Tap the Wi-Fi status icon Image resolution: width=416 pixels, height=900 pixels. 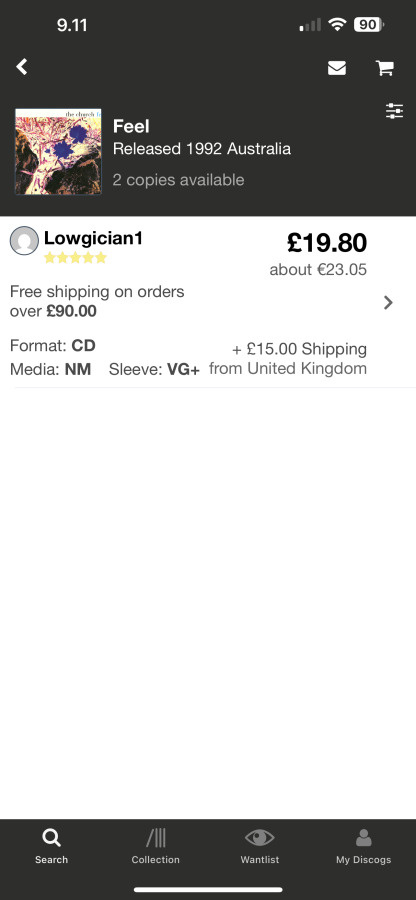tap(337, 25)
